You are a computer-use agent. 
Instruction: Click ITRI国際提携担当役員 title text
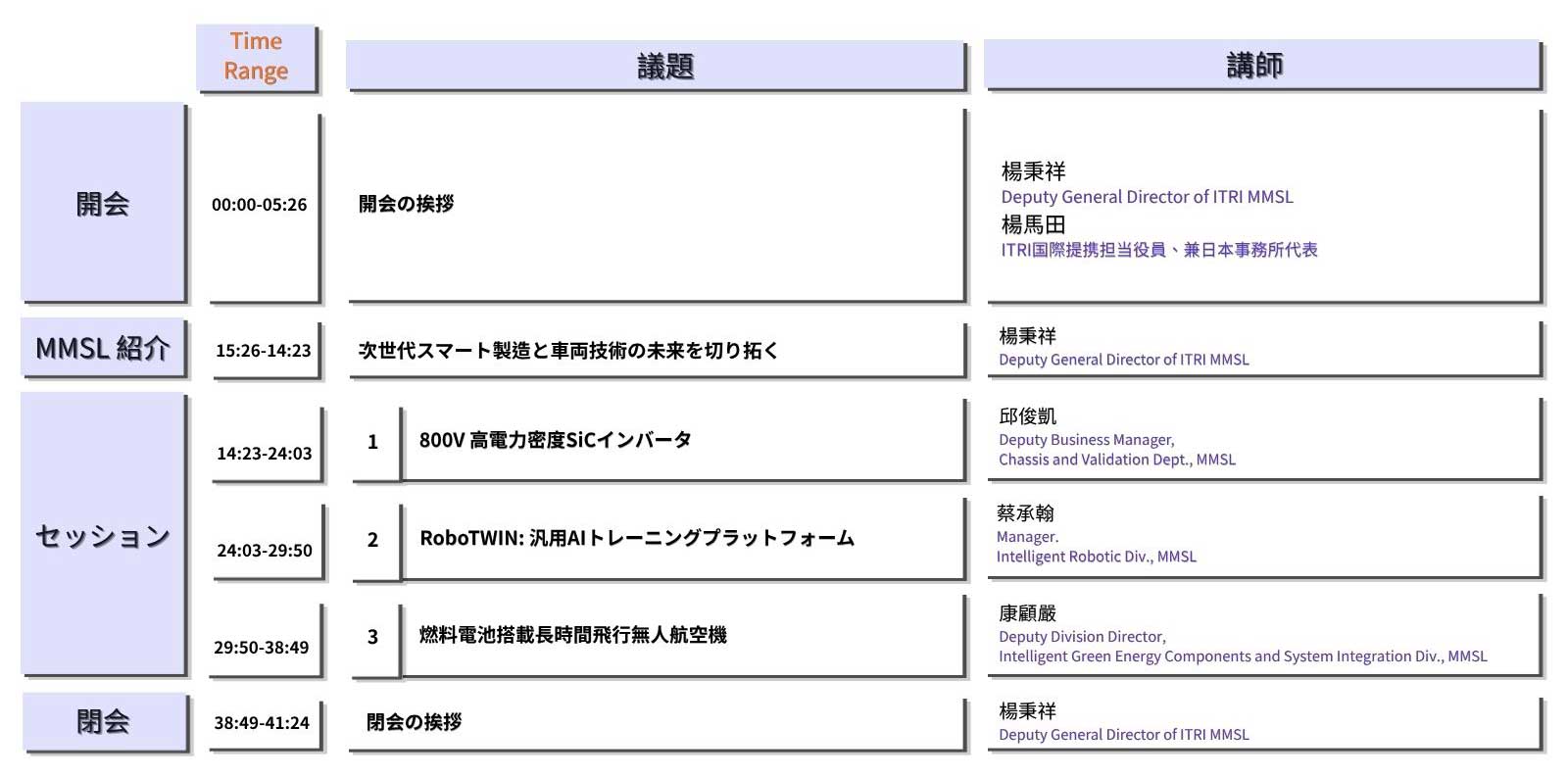coord(1159,250)
